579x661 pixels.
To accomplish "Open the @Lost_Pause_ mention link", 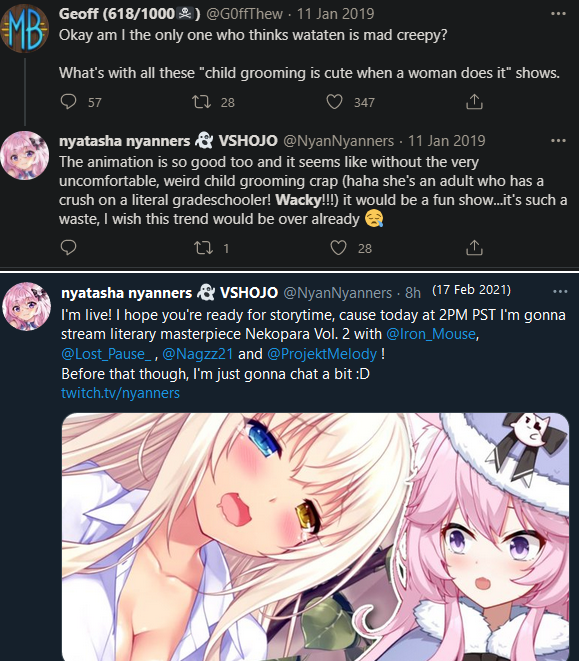I will point(106,353).
